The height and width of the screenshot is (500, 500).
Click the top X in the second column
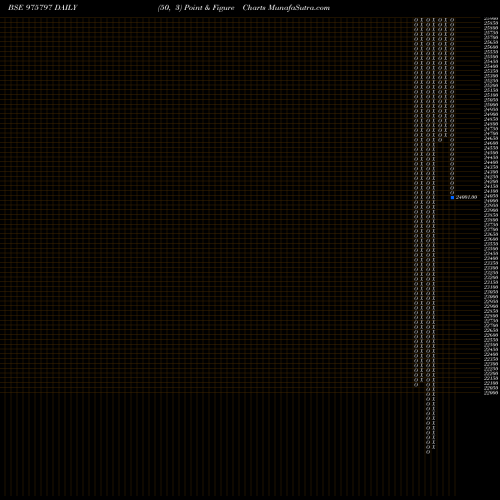[x=422, y=20]
